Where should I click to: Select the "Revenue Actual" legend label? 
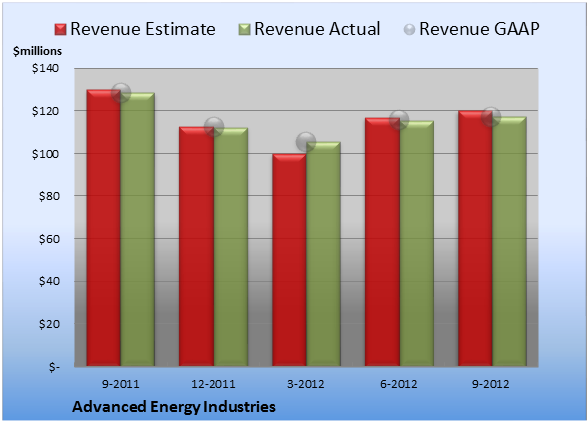[317, 29]
